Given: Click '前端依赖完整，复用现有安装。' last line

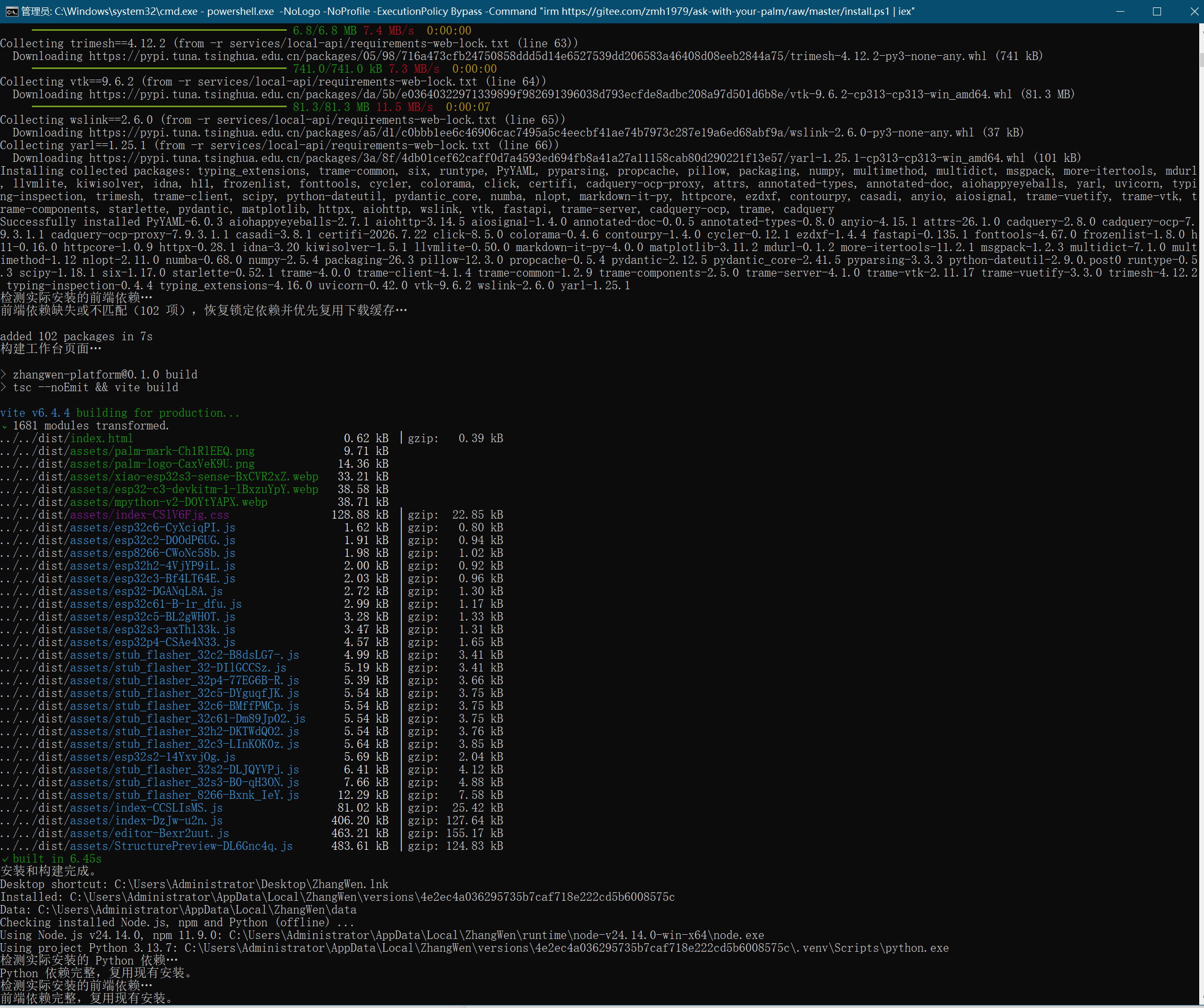Looking at the screenshot, I should [x=87, y=999].
